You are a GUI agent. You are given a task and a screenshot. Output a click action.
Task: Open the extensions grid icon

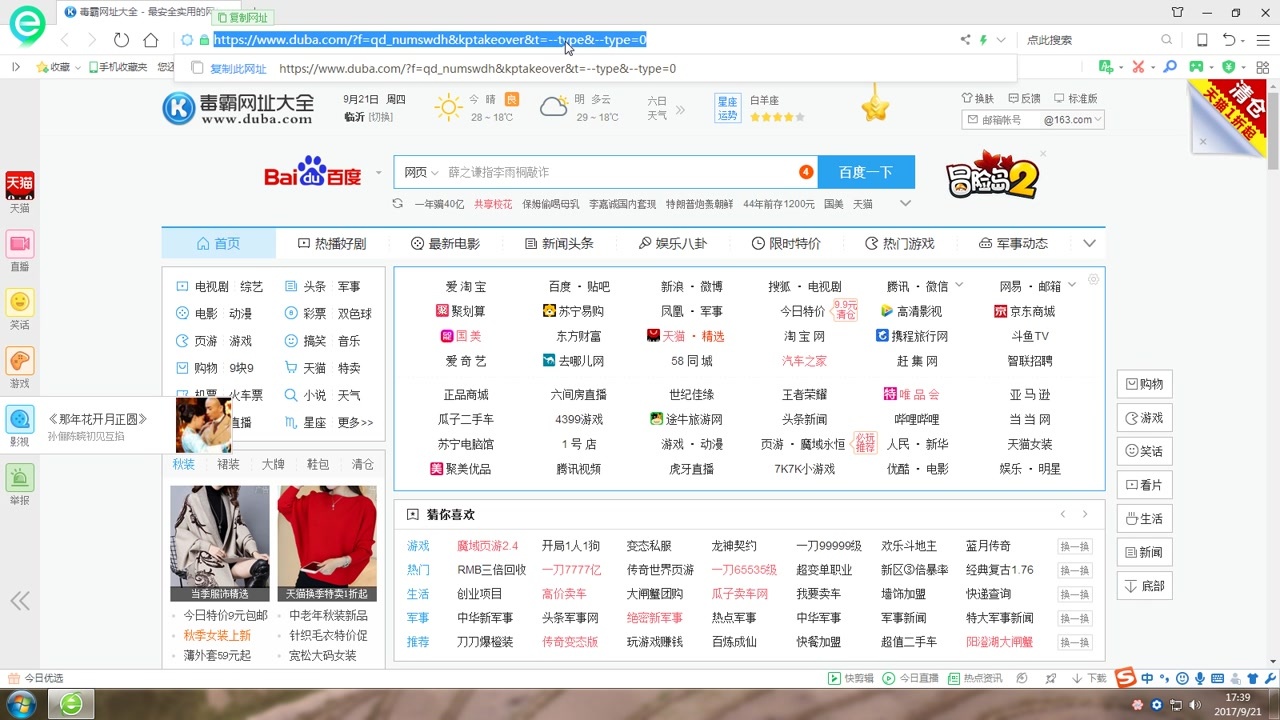(x=1263, y=67)
